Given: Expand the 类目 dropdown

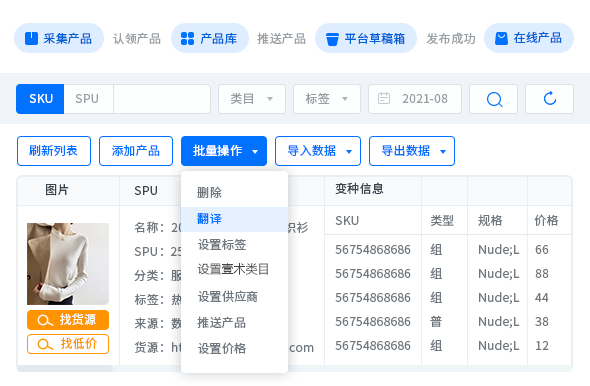Looking at the screenshot, I should coord(252,99).
